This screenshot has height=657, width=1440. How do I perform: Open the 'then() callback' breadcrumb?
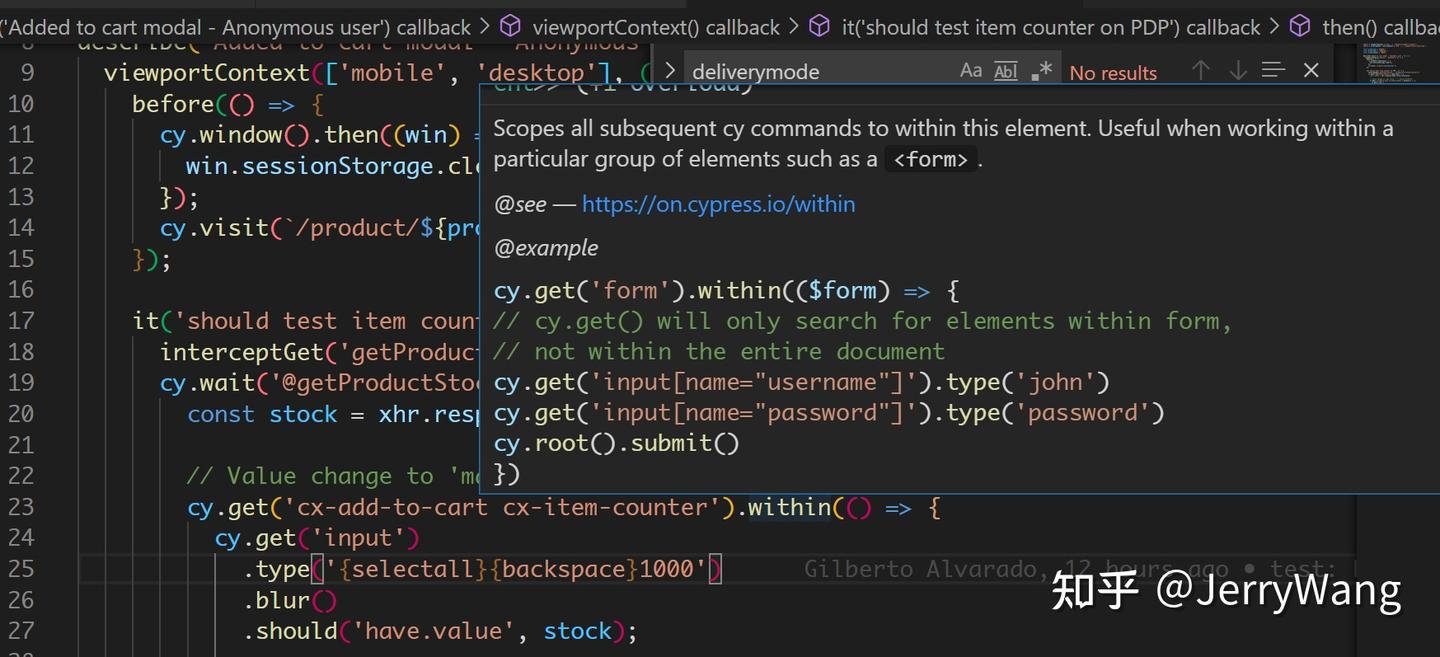pos(1381,27)
